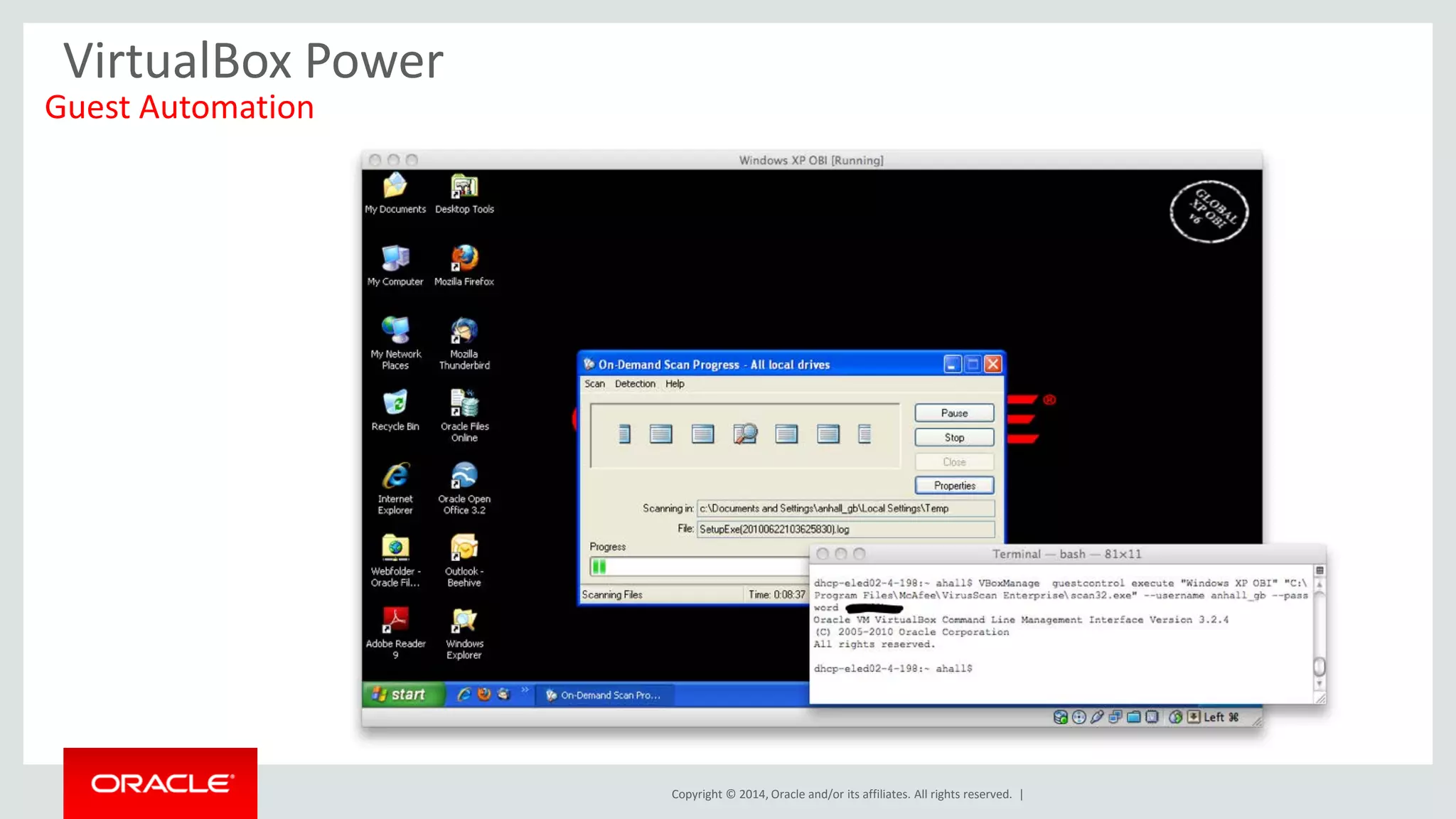Click the VirtualBox hard disk activity icon
This screenshot has width=1456, height=819.
tap(1060, 717)
